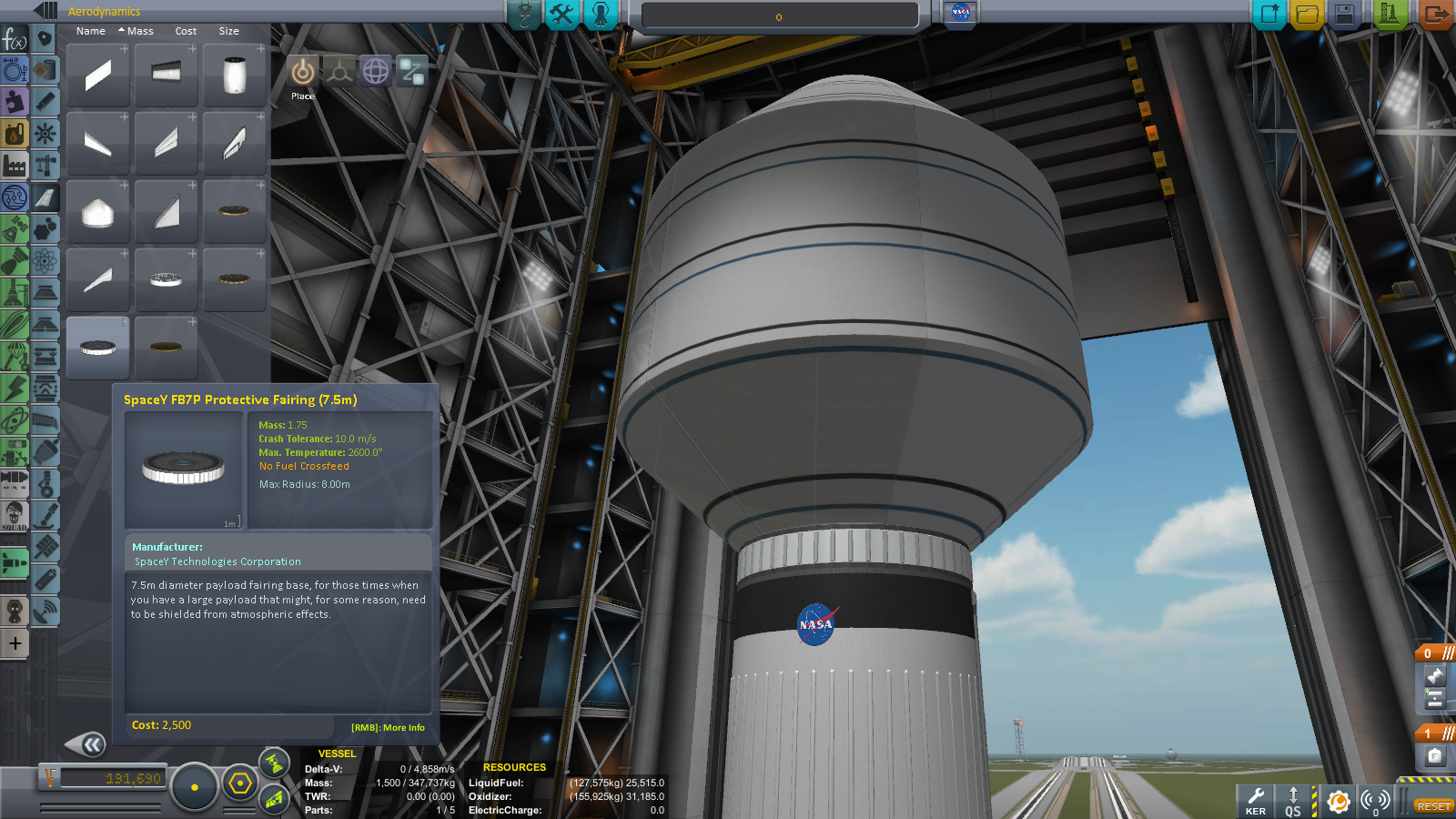Select the Offset gizmo tool

(x=339, y=70)
